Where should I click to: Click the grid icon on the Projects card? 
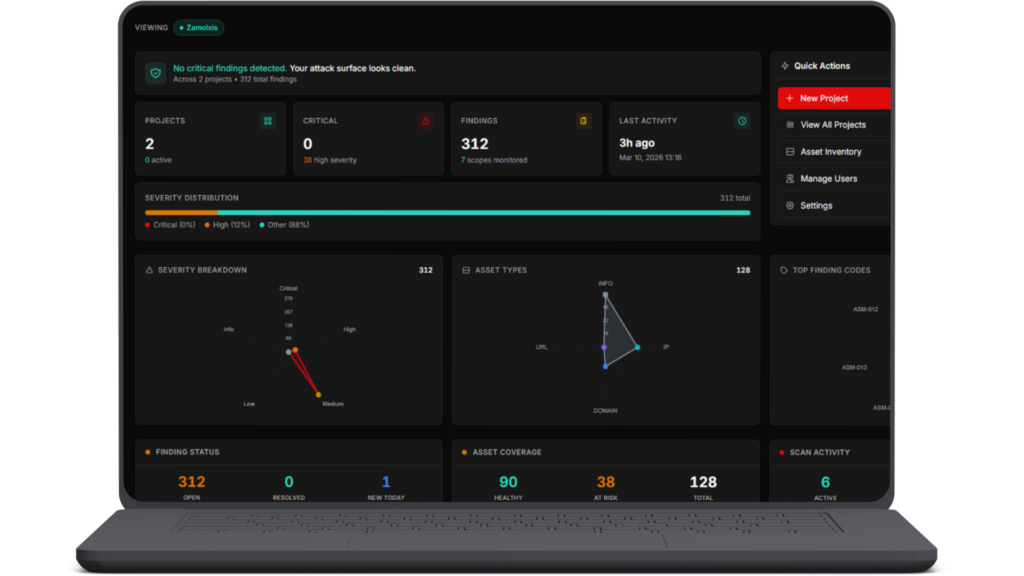coord(268,121)
